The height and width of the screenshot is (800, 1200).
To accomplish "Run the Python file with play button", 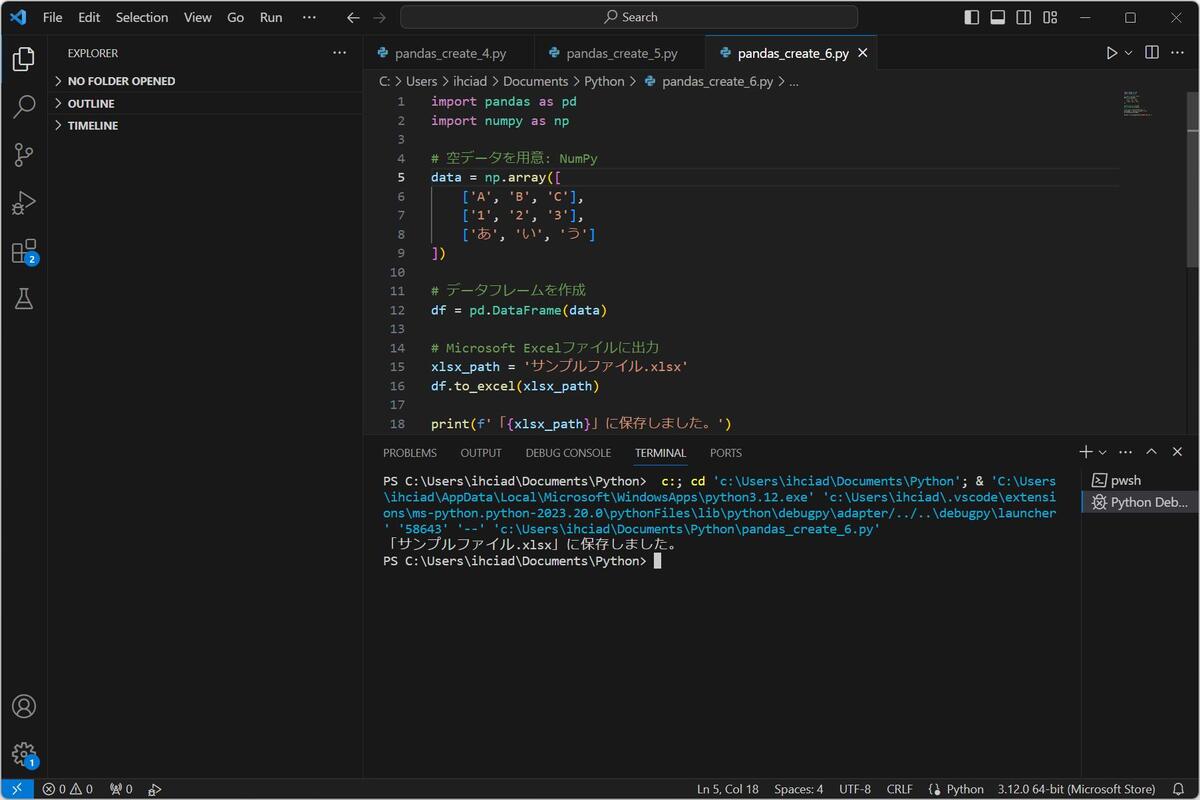I will point(1111,53).
